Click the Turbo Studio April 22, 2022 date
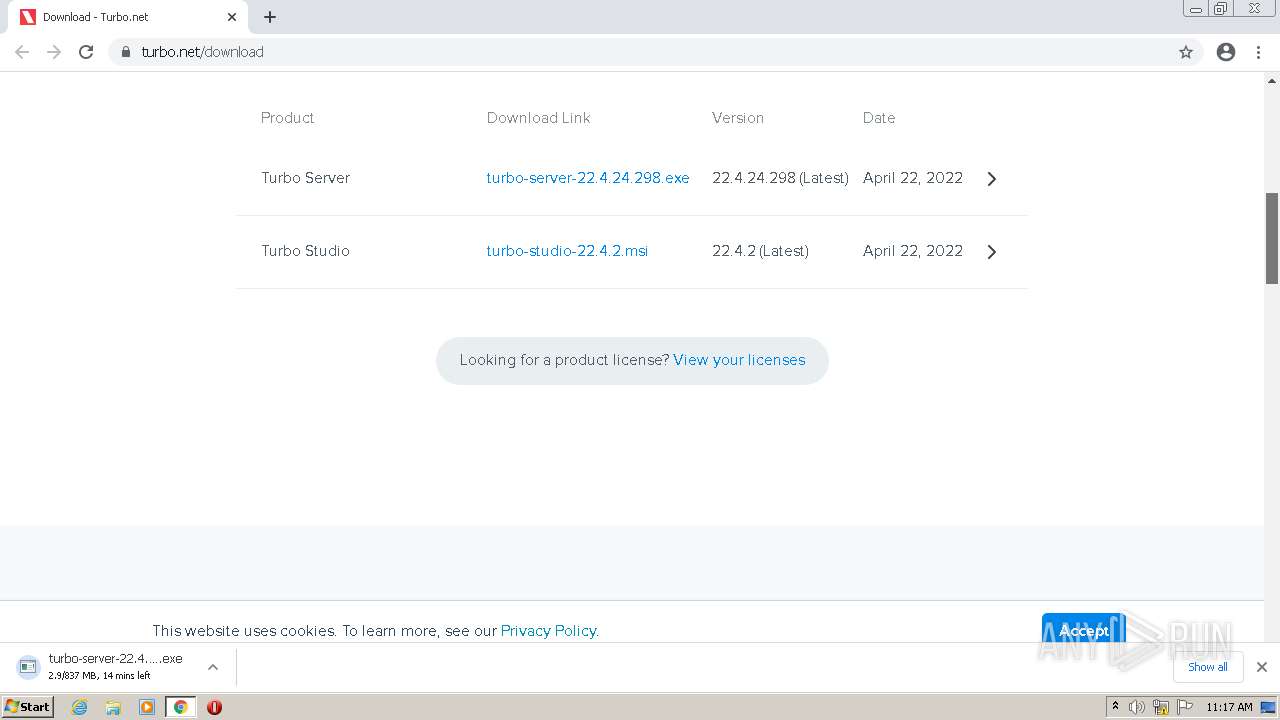The height and width of the screenshot is (720, 1280). coord(913,251)
